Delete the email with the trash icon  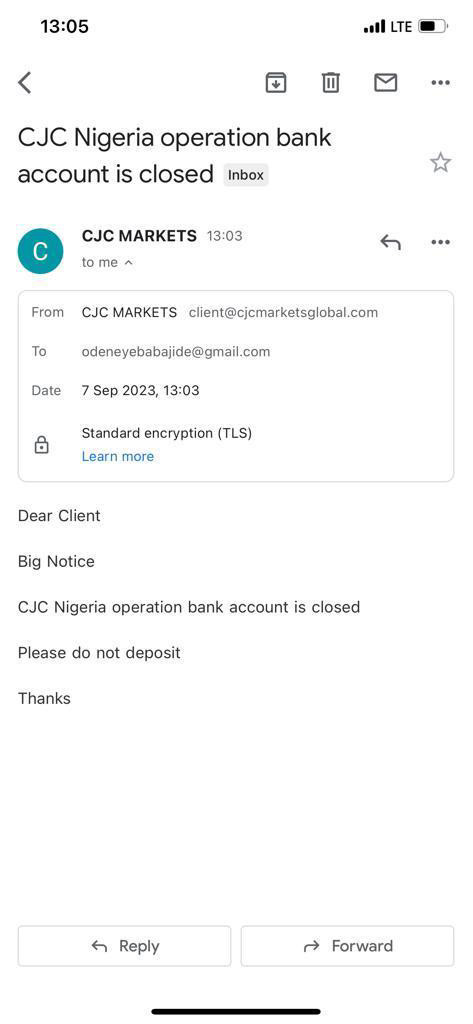(x=331, y=83)
